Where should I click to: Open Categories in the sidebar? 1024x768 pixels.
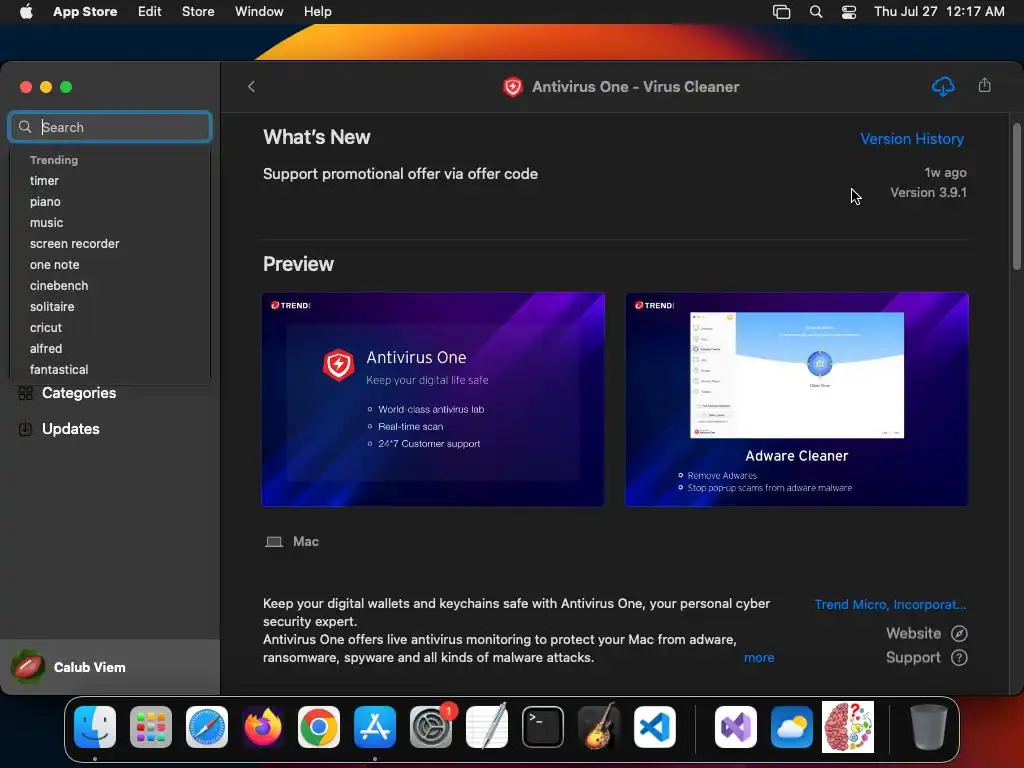79,393
